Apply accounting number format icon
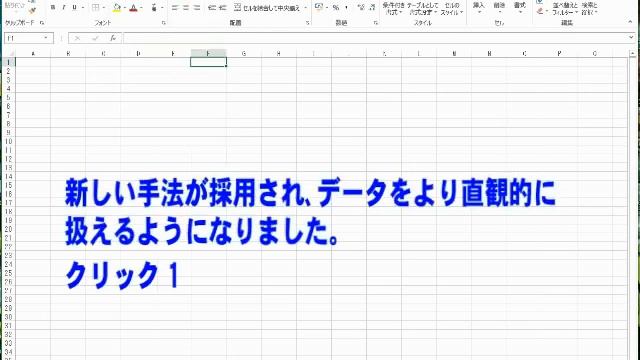The width and height of the screenshot is (640, 360). 319,7
